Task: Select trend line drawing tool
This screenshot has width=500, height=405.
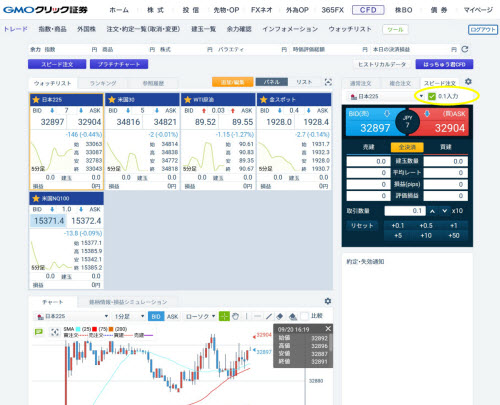Action: pyautogui.click(x=269, y=316)
